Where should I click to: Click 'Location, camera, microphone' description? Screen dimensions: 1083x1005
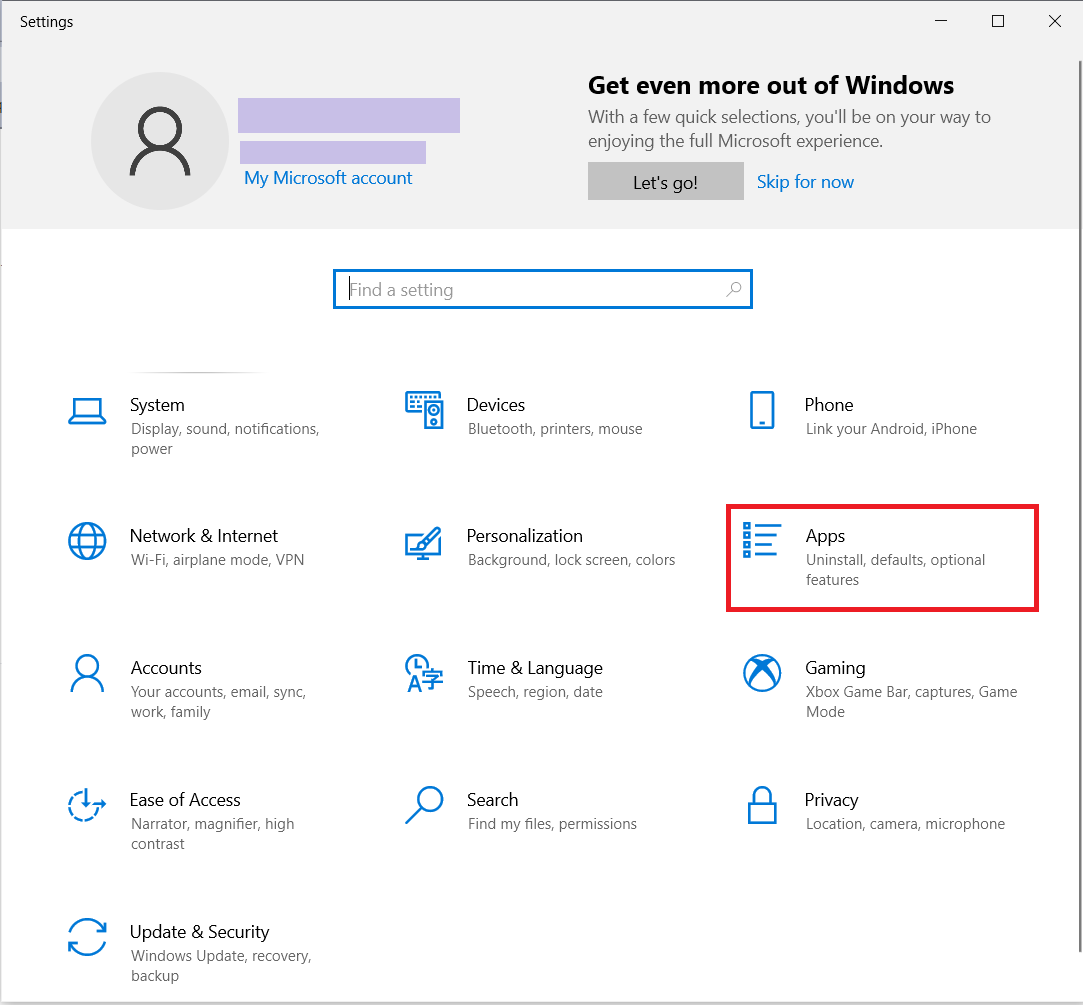(905, 824)
